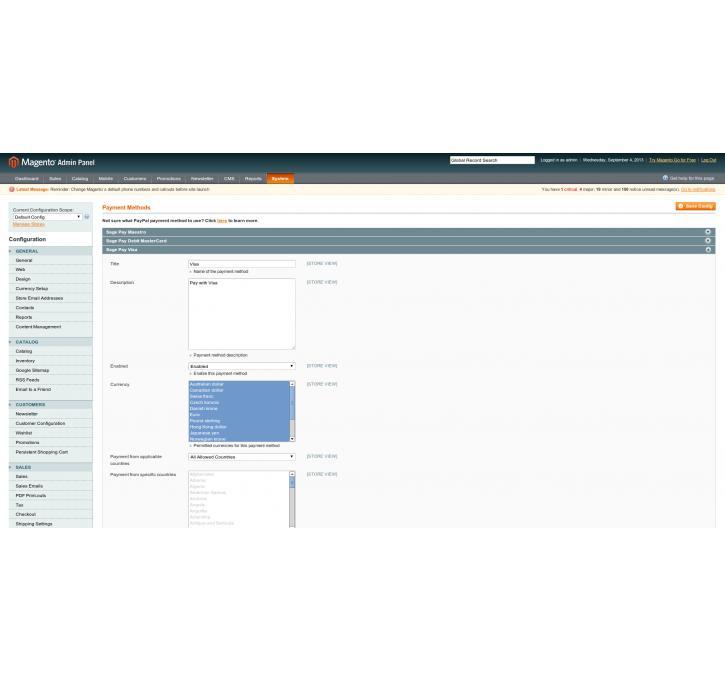This screenshot has width=725, height=680.
Task: Open the Sales top menu
Action: (55, 178)
